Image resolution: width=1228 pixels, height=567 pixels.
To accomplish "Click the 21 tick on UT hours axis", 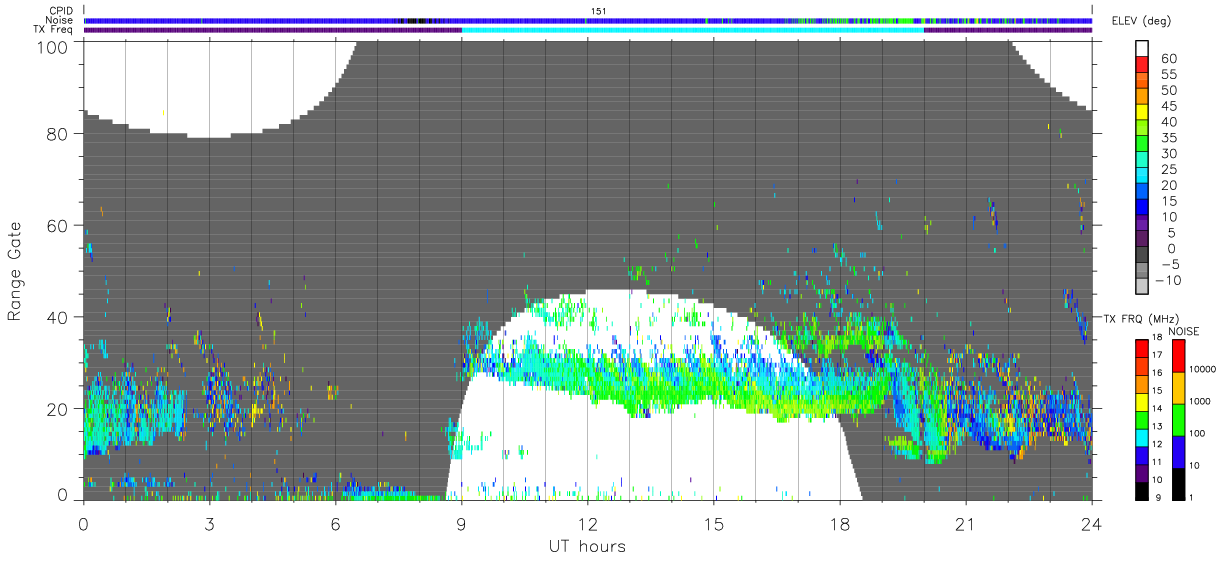I will point(965,524).
